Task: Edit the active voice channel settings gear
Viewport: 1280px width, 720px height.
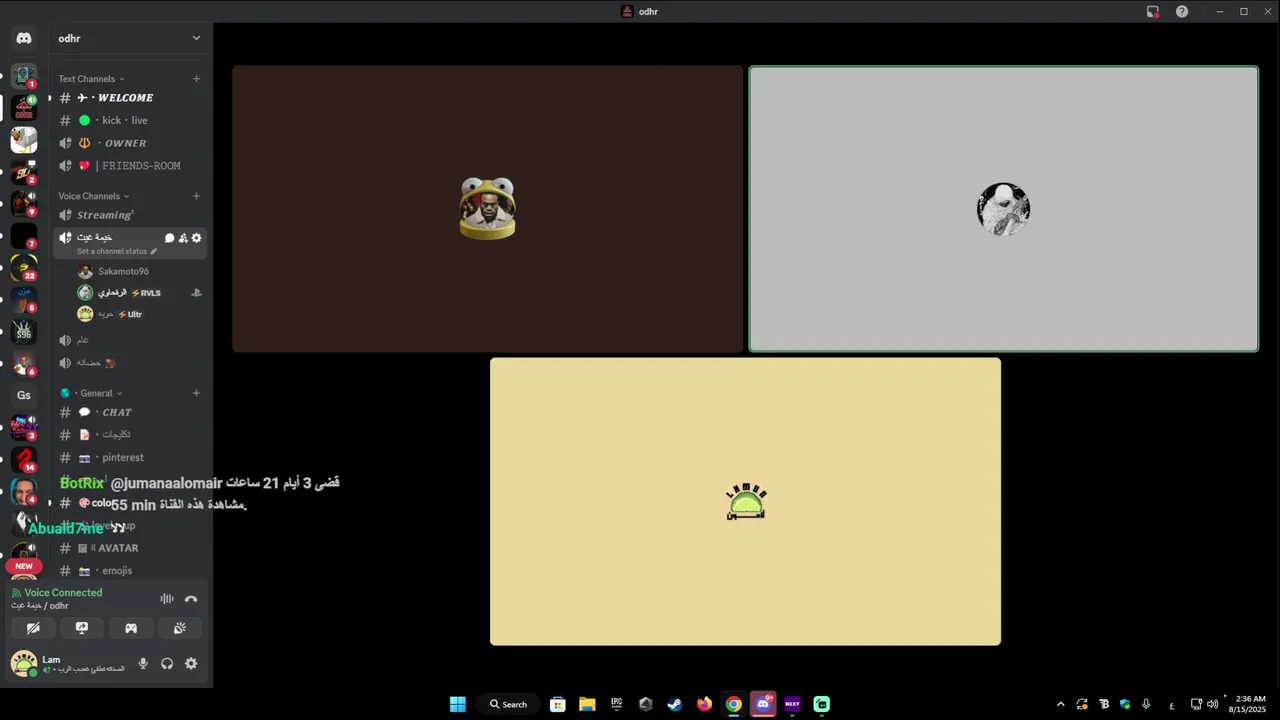Action: 196,238
